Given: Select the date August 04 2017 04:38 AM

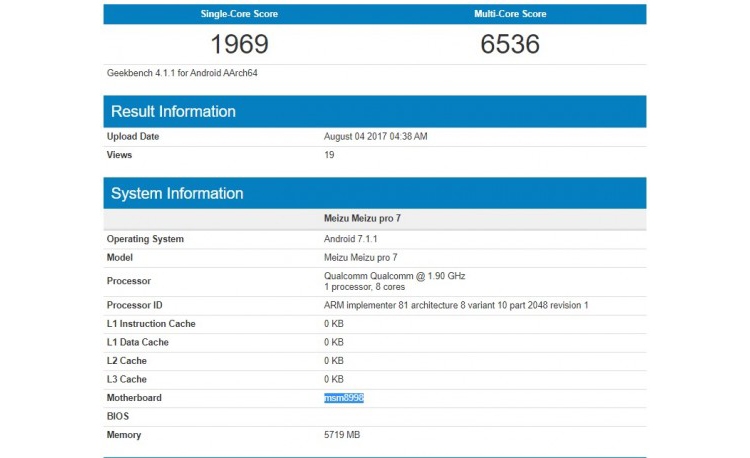Looking at the screenshot, I should point(375,136).
